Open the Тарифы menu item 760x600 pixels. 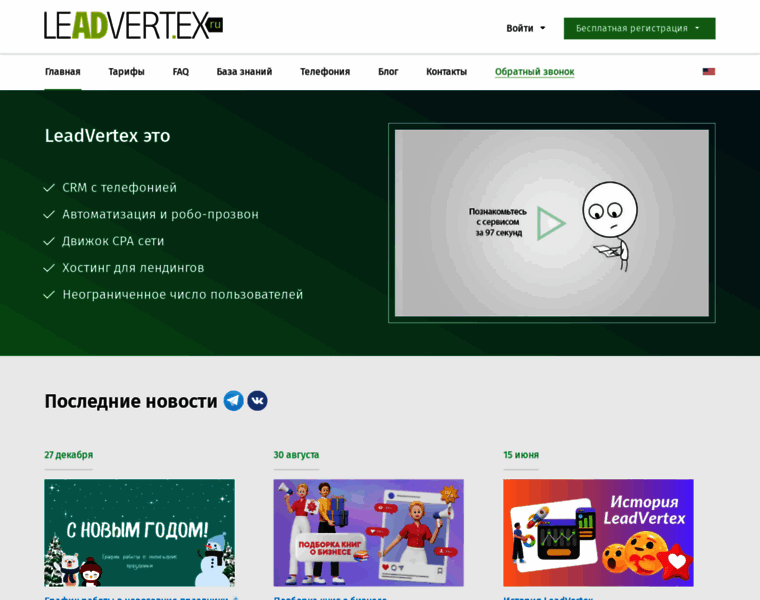click(x=127, y=72)
